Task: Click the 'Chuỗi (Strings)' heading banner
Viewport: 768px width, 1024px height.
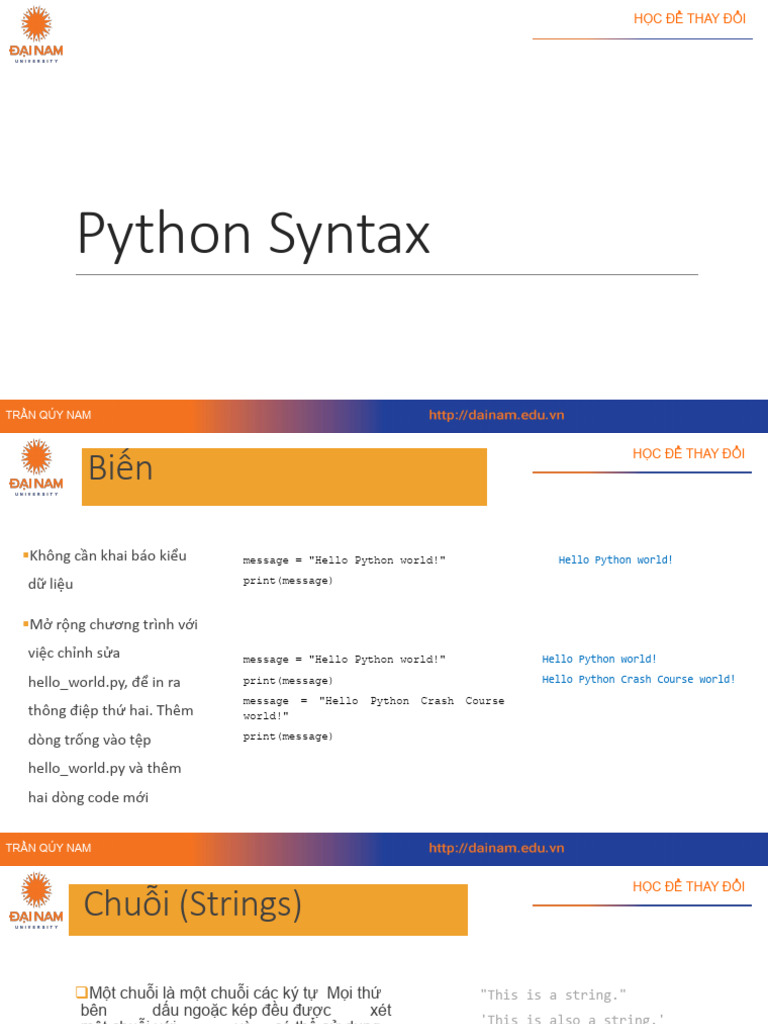Action: [x=268, y=909]
